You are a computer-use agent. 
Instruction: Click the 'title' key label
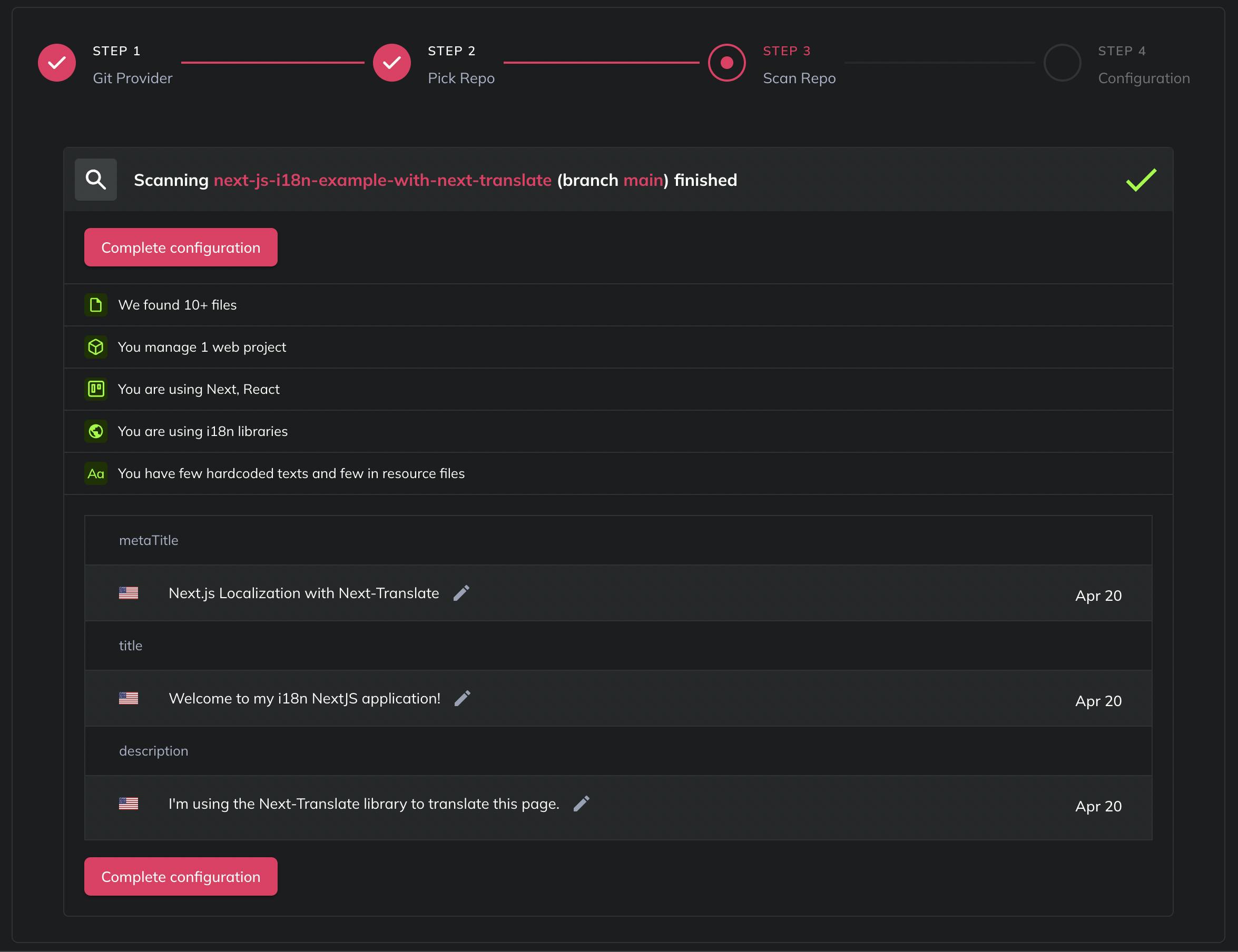pyautogui.click(x=130, y=646)
